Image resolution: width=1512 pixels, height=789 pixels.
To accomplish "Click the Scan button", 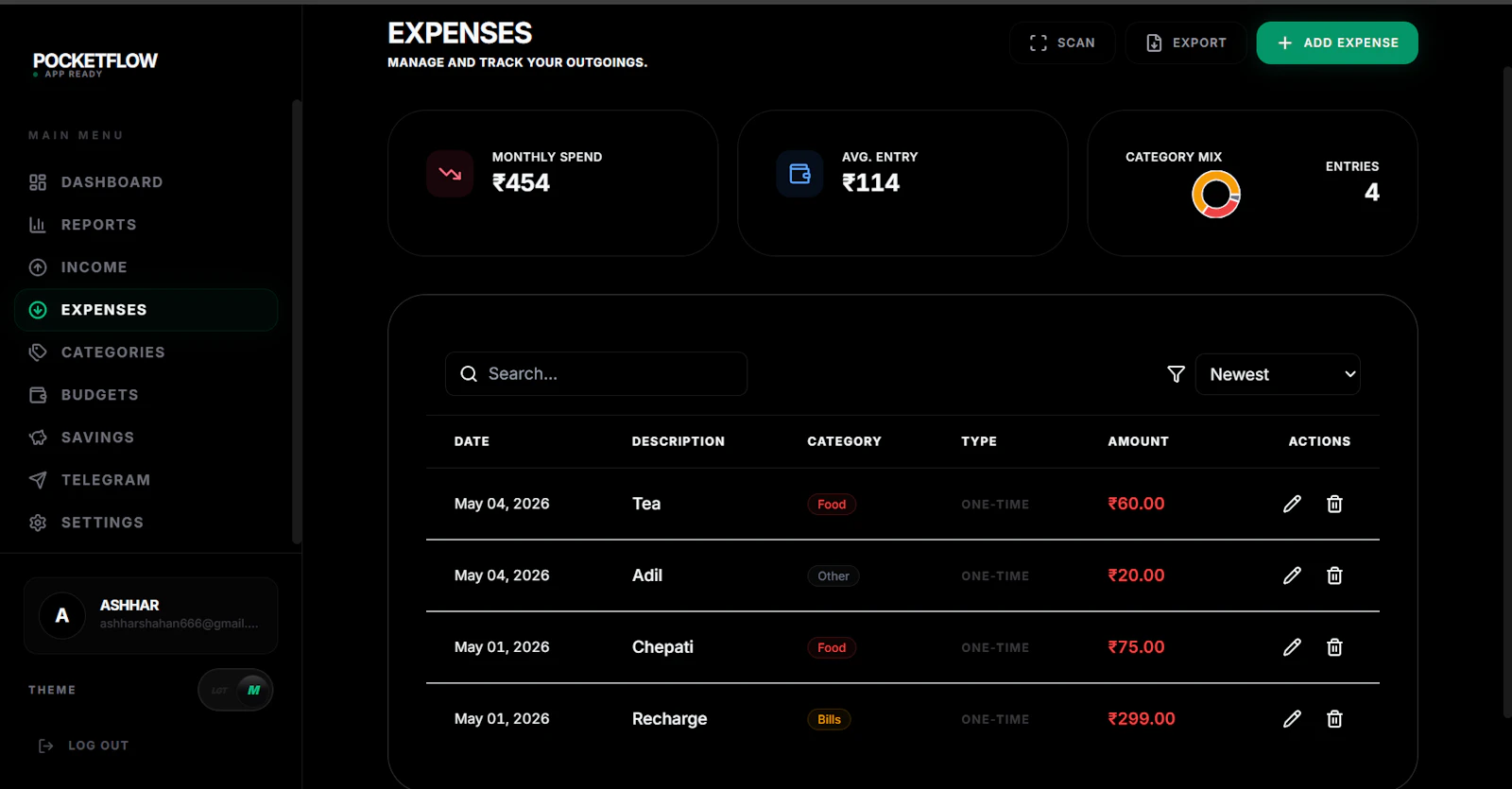I will pos(1062,43).
